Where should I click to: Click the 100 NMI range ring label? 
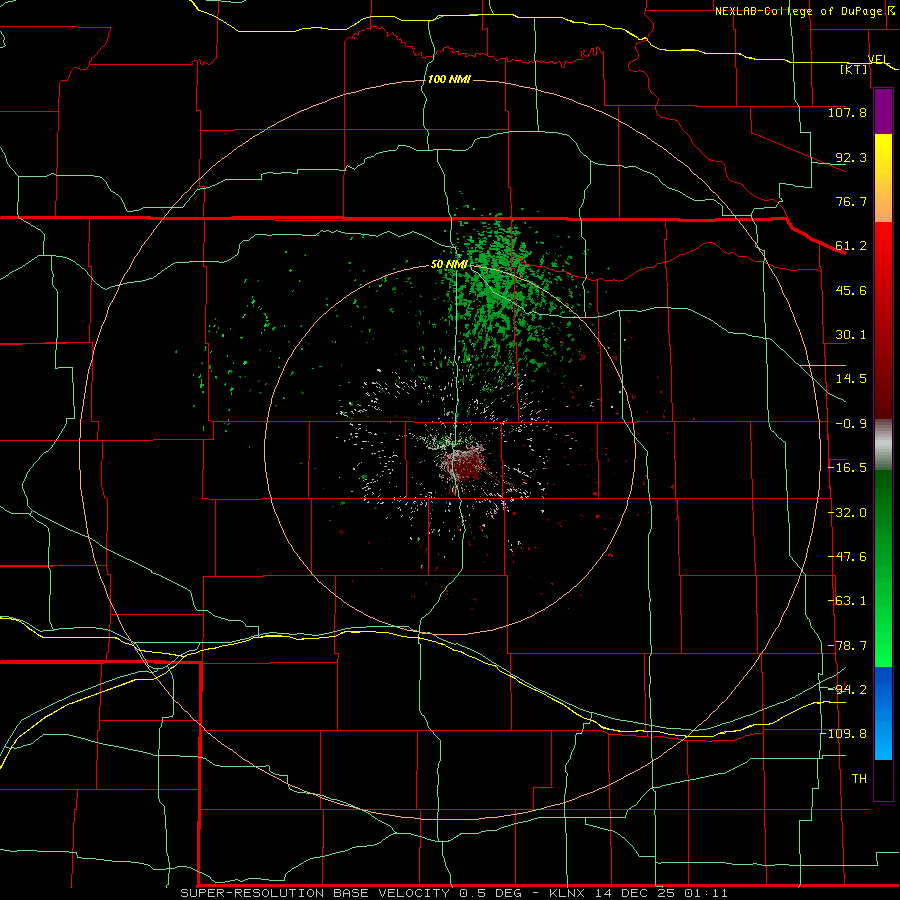[x=449, y=79]
